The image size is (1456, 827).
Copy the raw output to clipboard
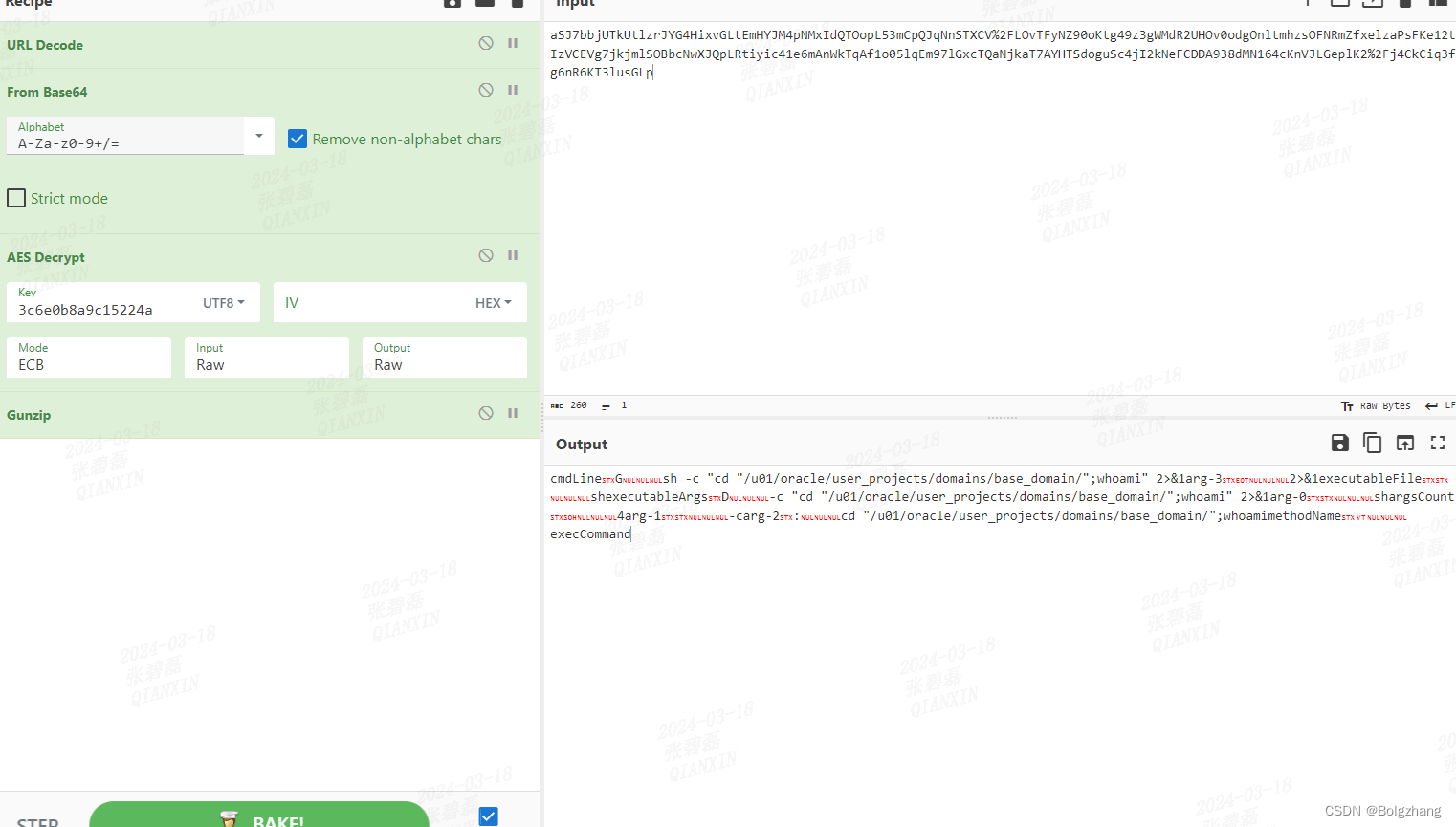tap(1373, 443)
